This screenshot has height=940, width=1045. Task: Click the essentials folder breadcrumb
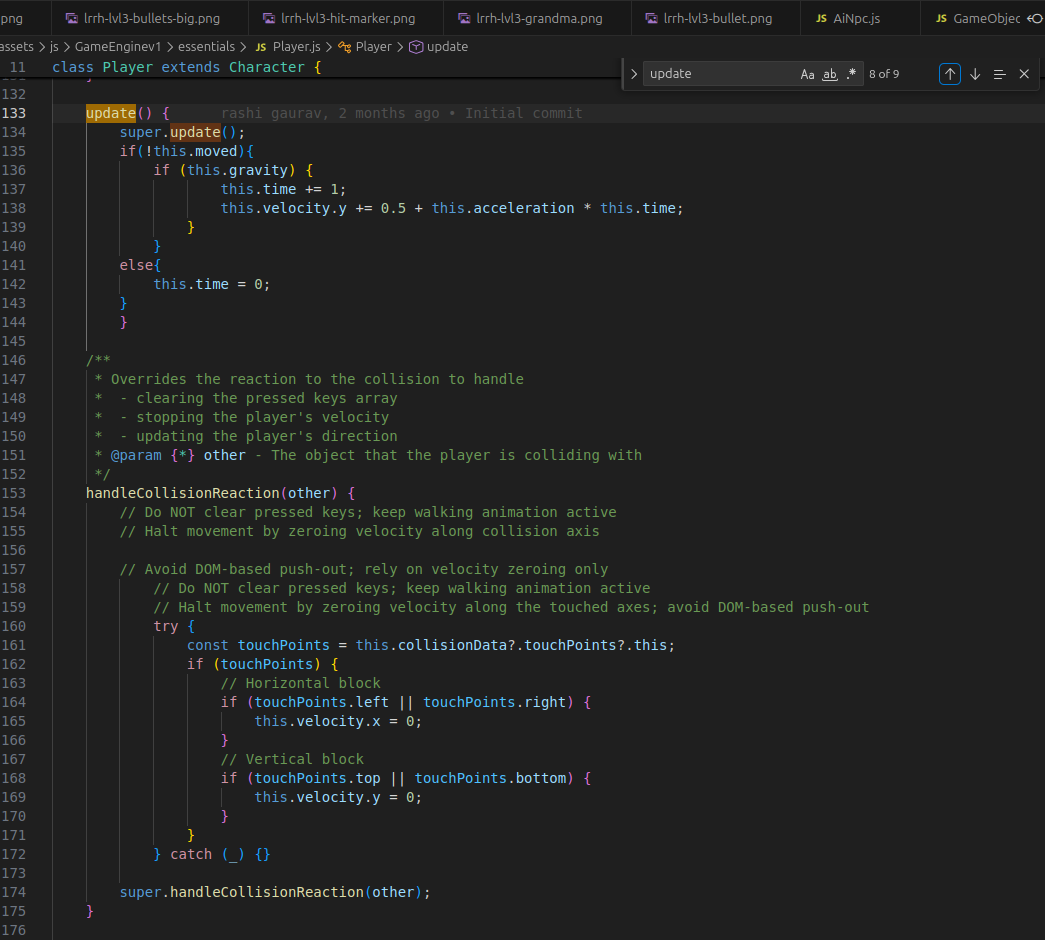coord(206,47)
